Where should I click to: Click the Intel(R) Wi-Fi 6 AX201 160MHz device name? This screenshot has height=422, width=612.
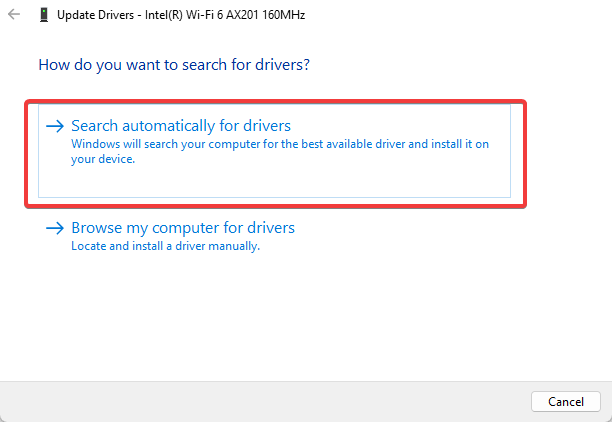point(225,15)
